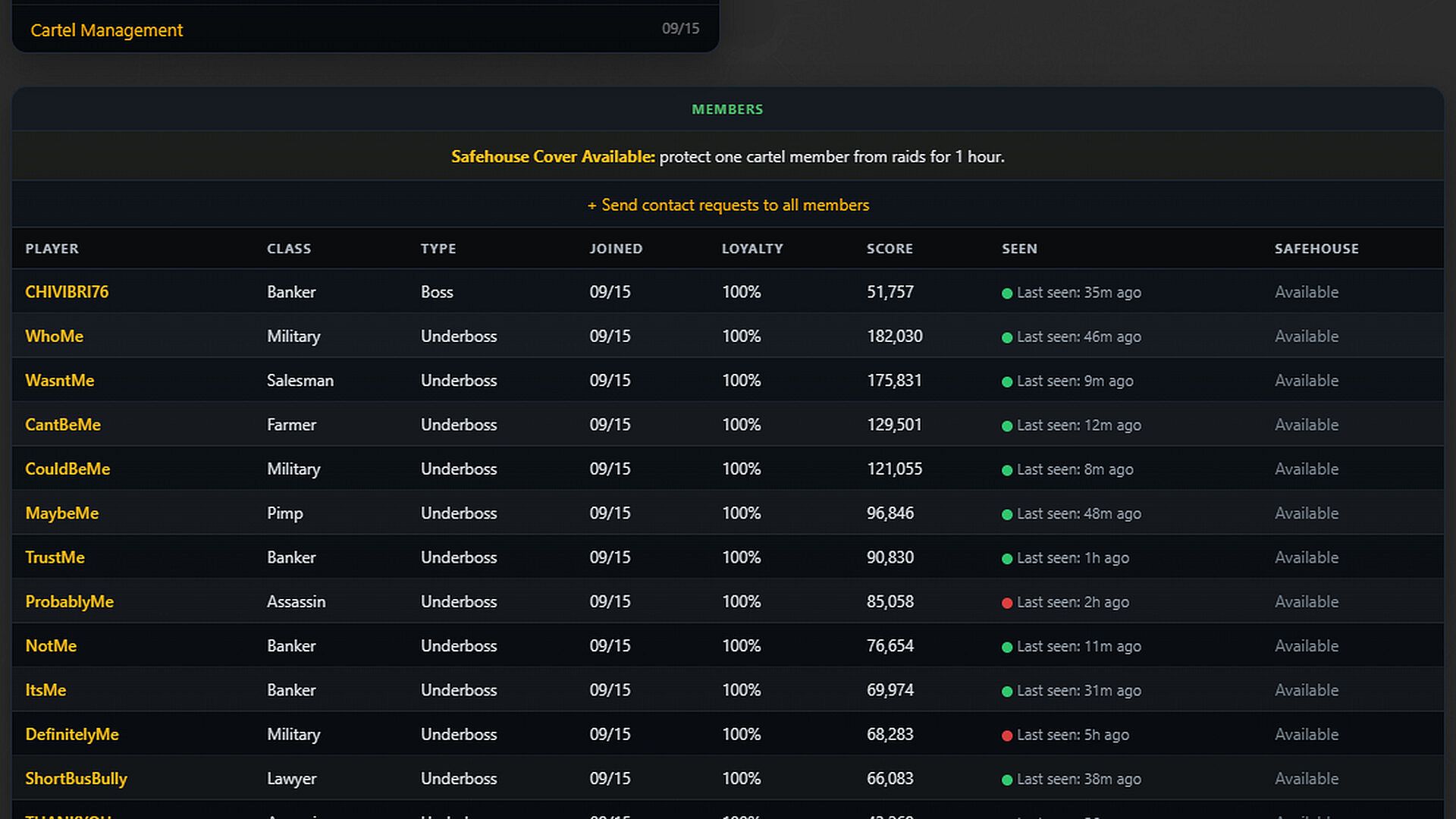The width and height of the screenshot is (1456, 819).
Task: Click the SAFEHOUSE column header
Action: (1316, 249)
